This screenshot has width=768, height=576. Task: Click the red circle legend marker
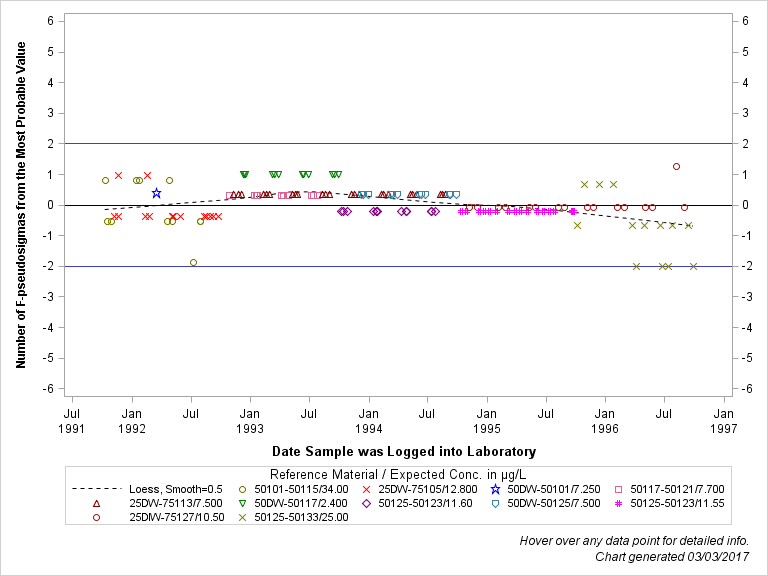(x=96, y=517)
